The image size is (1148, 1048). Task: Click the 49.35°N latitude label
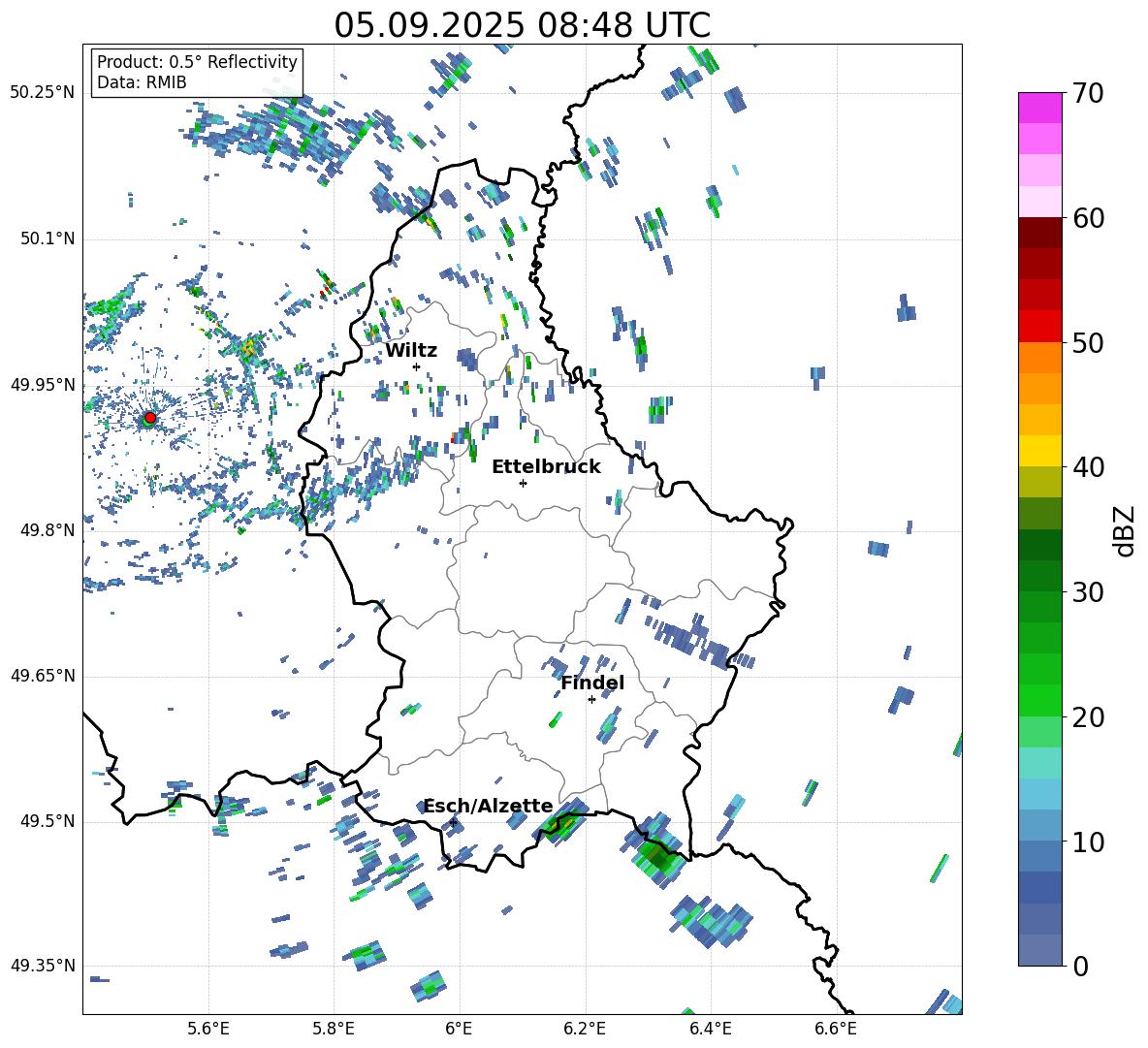click(43, 966)
